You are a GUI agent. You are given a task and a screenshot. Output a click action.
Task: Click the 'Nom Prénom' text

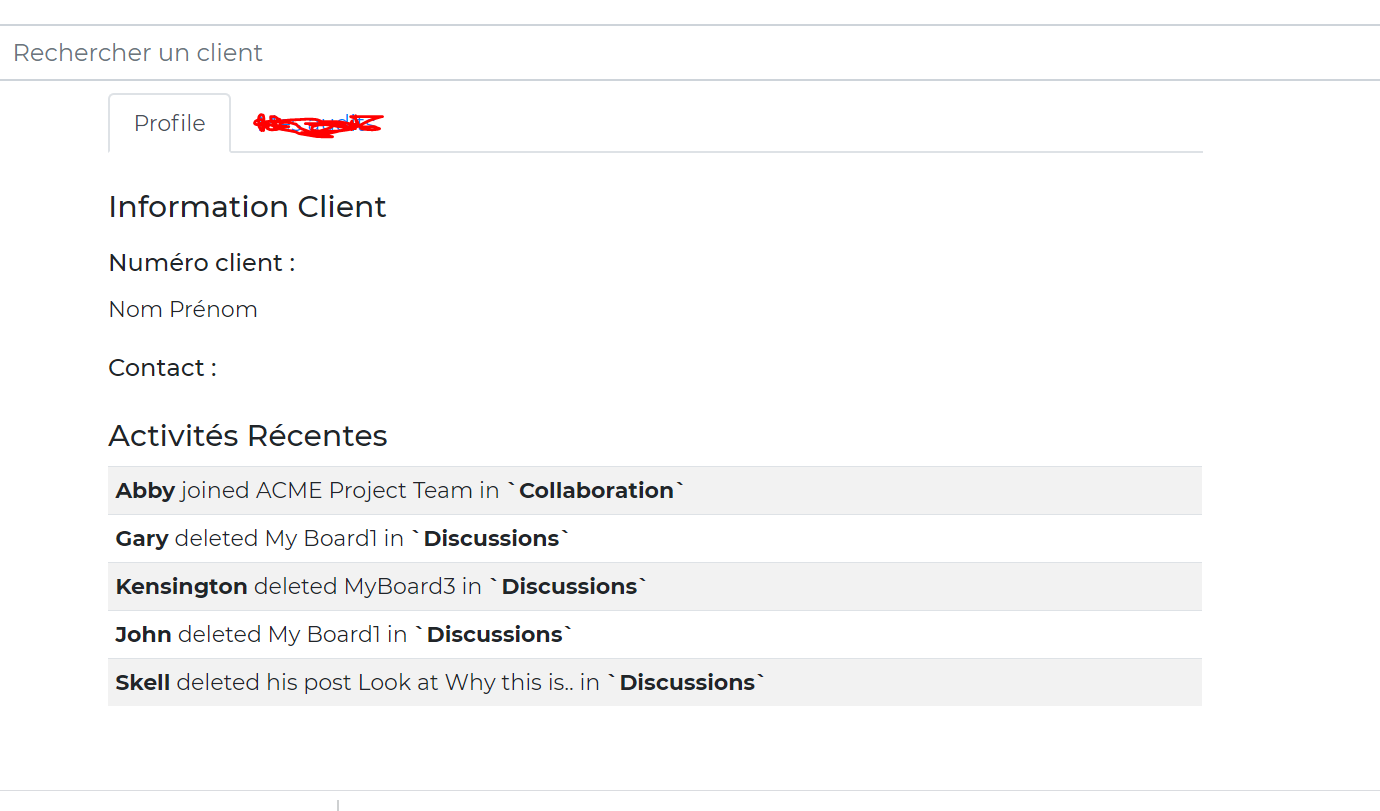coord(183,310)
